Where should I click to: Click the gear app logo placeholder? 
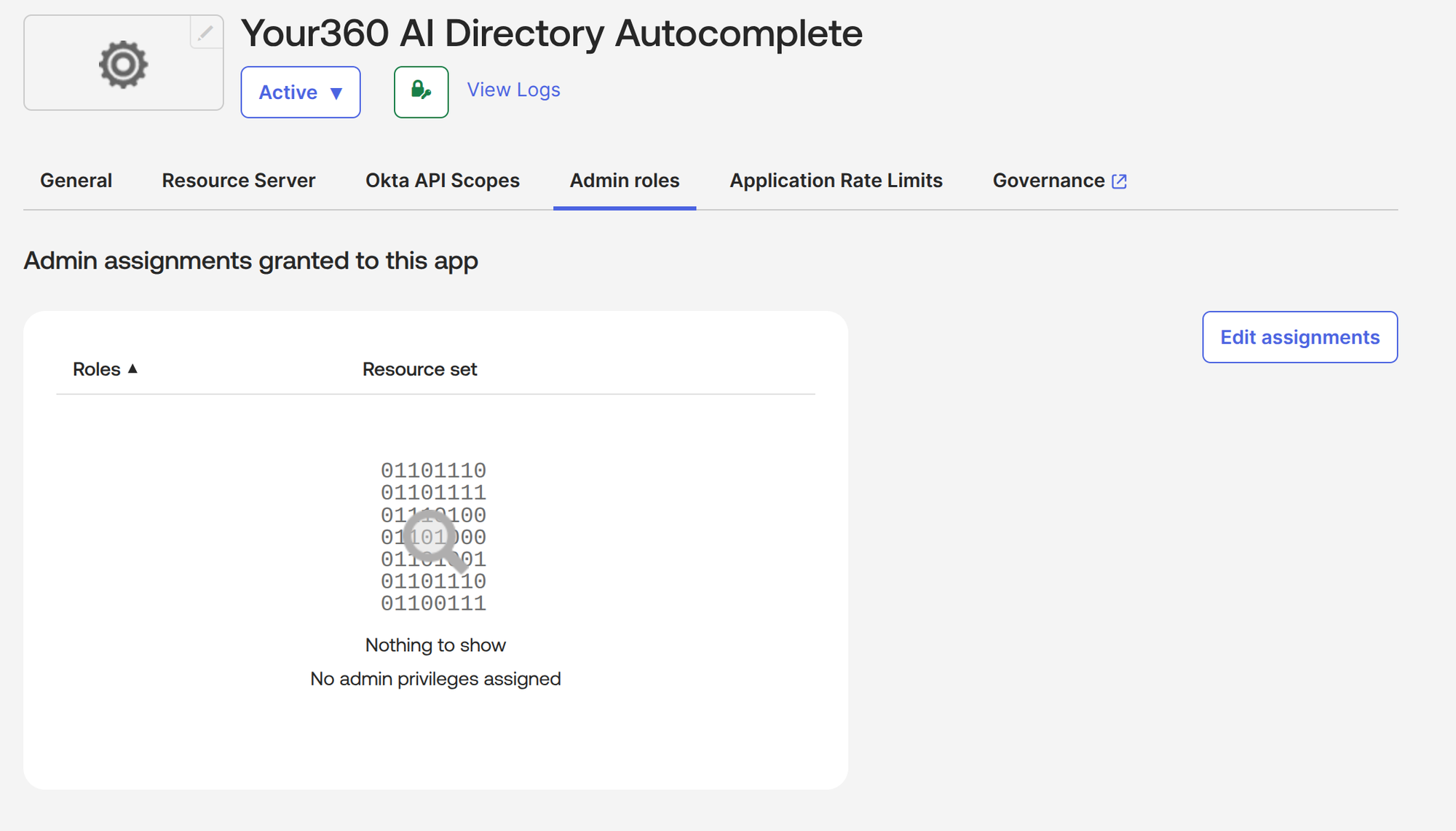123,64
